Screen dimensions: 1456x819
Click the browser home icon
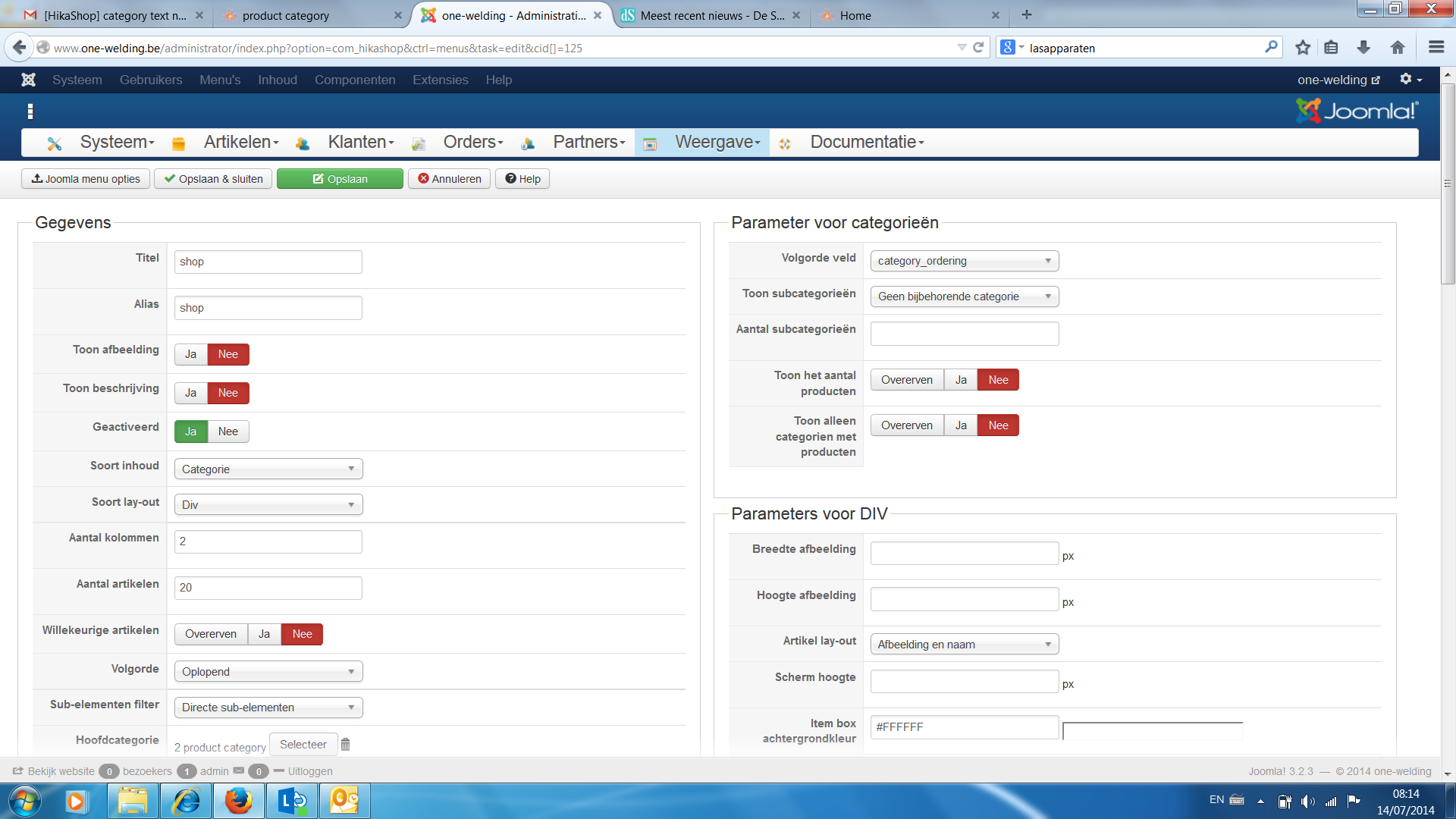[1398, 48]
